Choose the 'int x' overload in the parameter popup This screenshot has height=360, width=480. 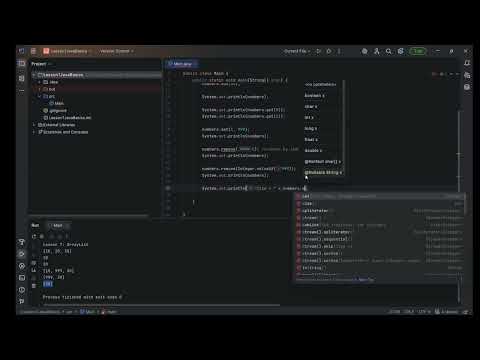tap(309, 118)
